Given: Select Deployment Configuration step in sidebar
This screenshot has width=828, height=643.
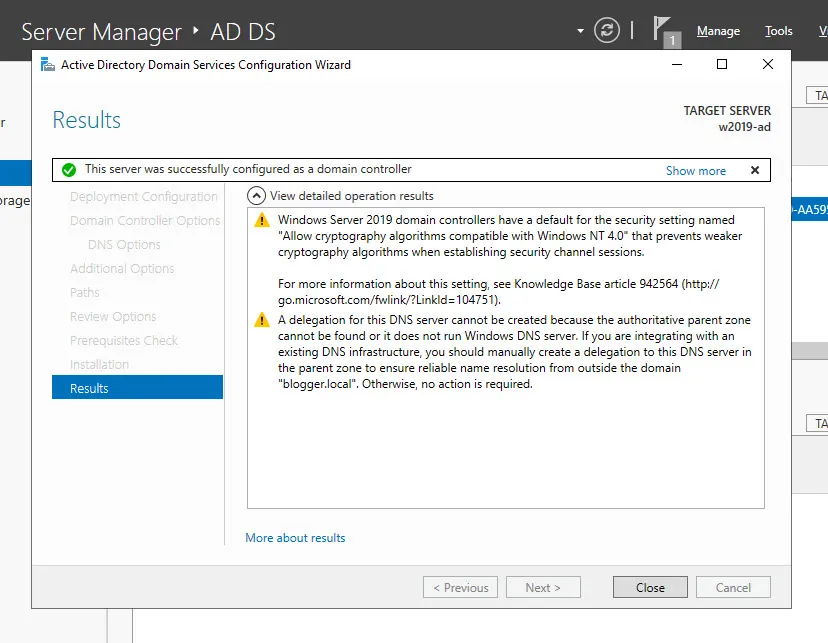Looking at the screenshot, I should (x=143, y=197).
